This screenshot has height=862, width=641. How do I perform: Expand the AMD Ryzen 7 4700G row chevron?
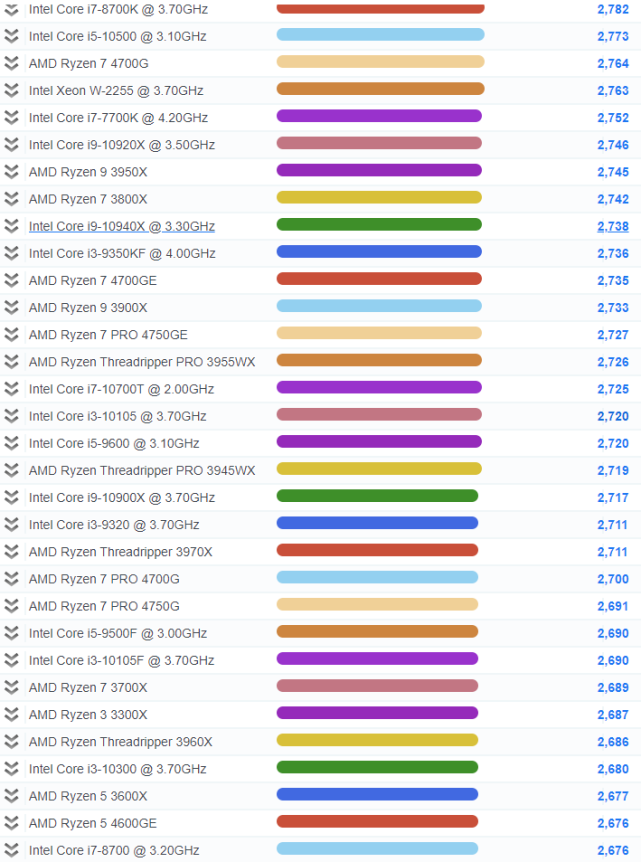click(x=12, y=63)
